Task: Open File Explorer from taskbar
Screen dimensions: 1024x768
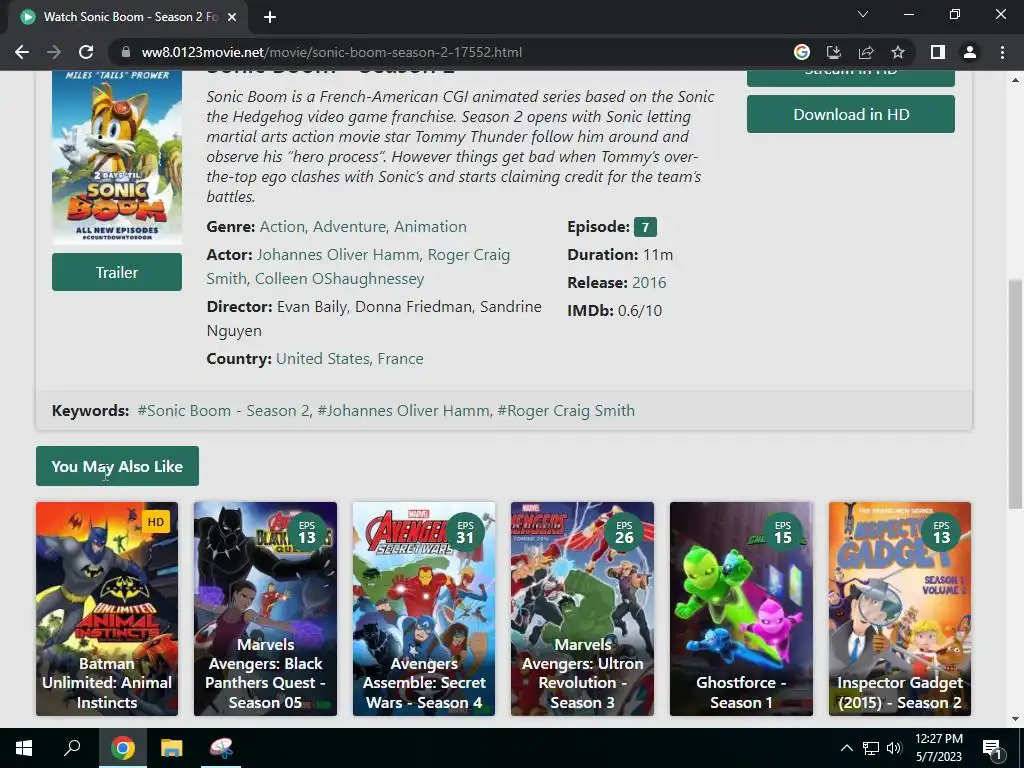Action: coord(172,748)
